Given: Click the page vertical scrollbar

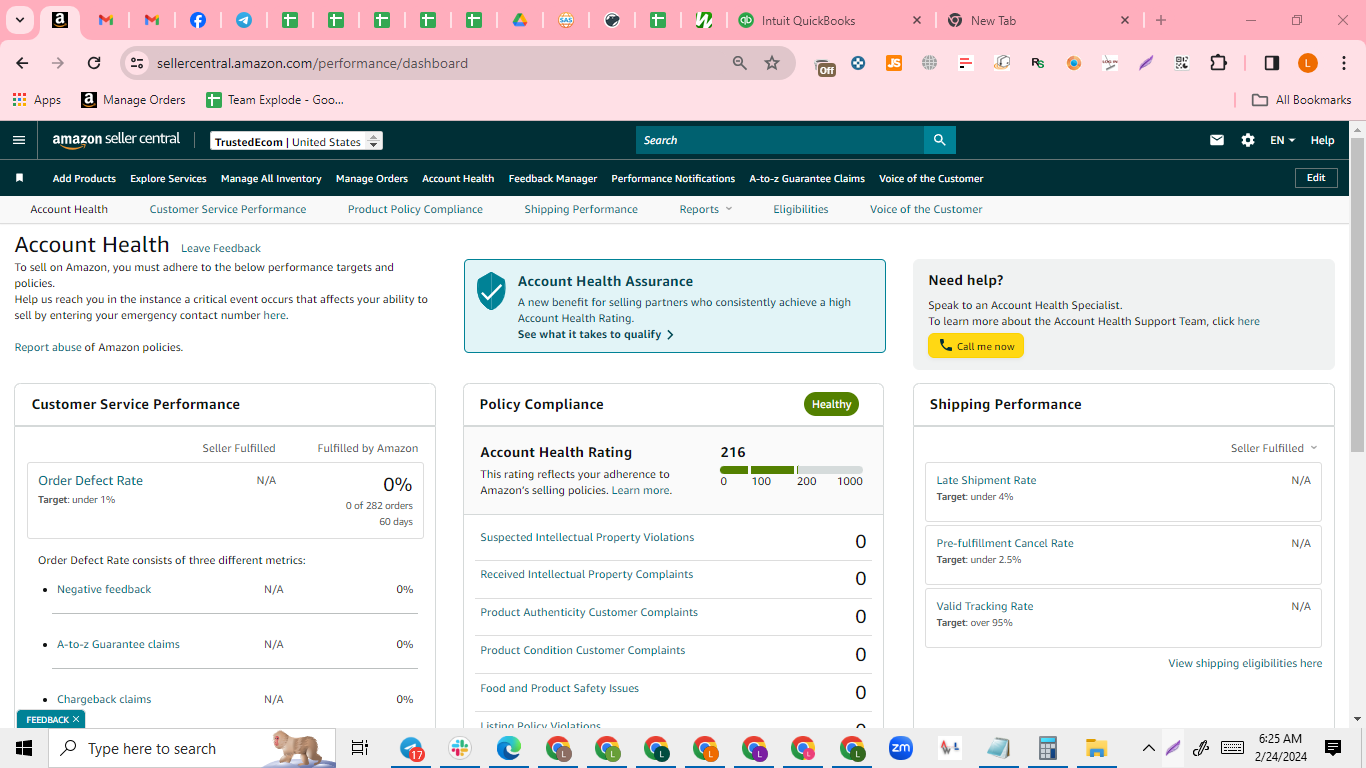Looking at the screenshot, I should click(x=1357, y=295).
